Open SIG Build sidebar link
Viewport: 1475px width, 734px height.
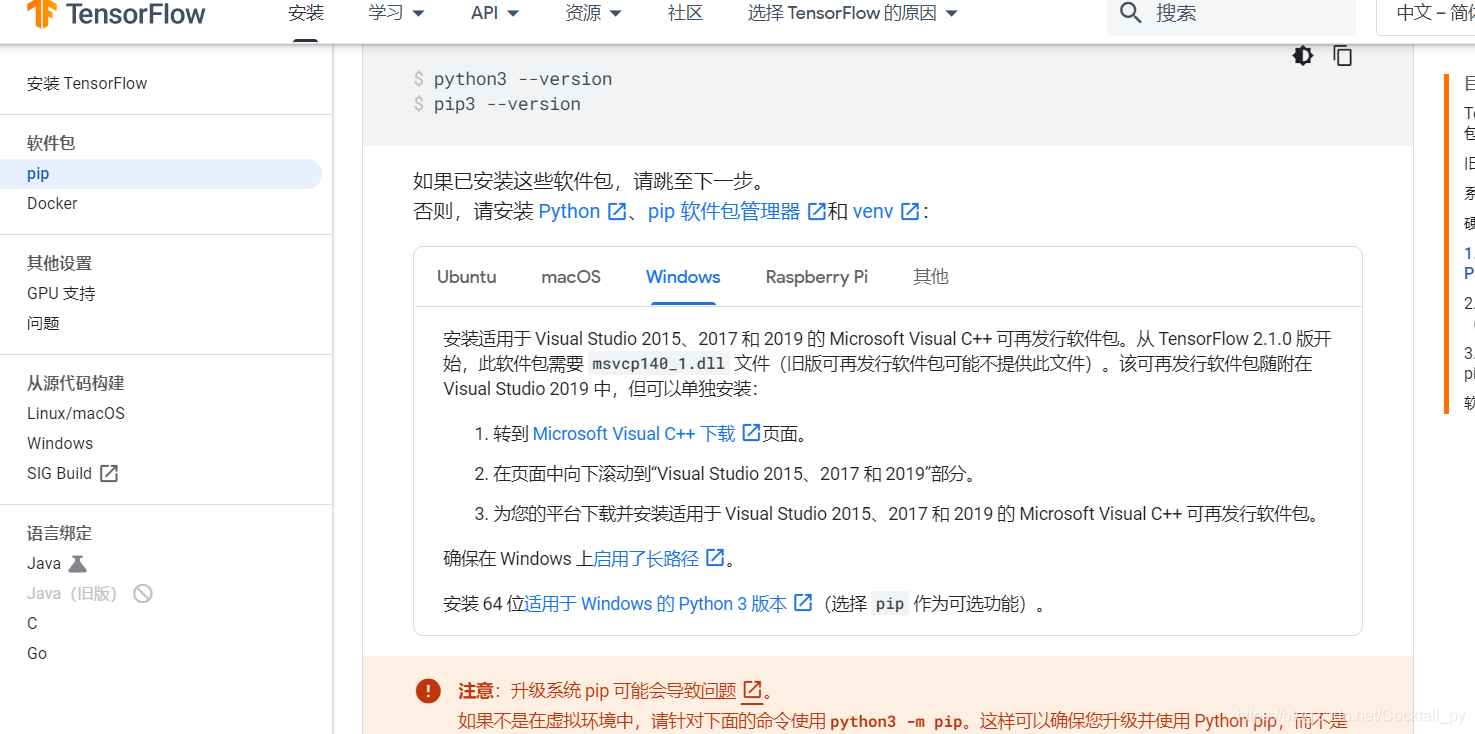click(59, 473)
